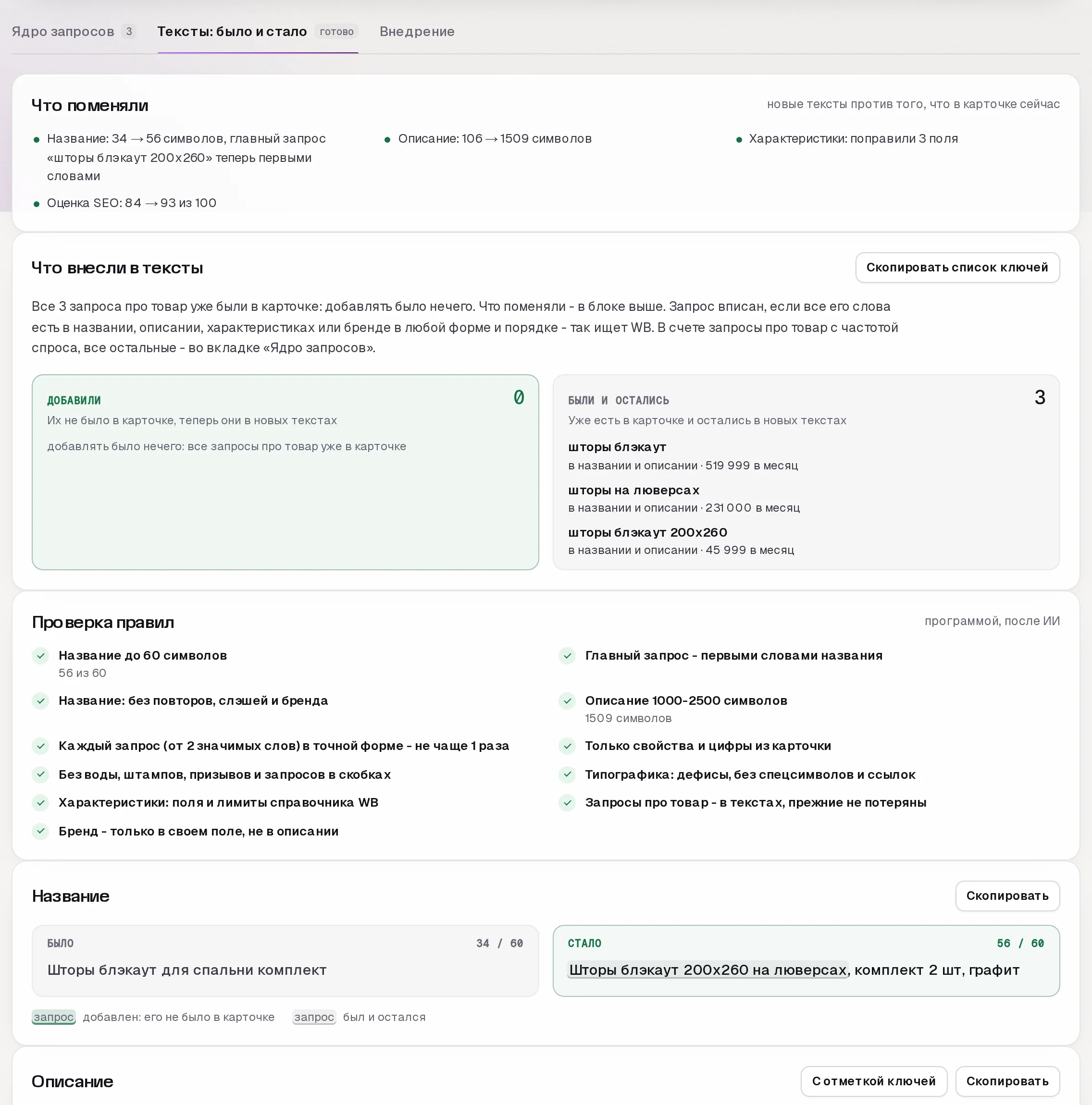Open the «Ядро запросов» tab
Image resolution: width=1092 pixels, height=1105 pixels.
pyautogui.click(x=74, y=31)
